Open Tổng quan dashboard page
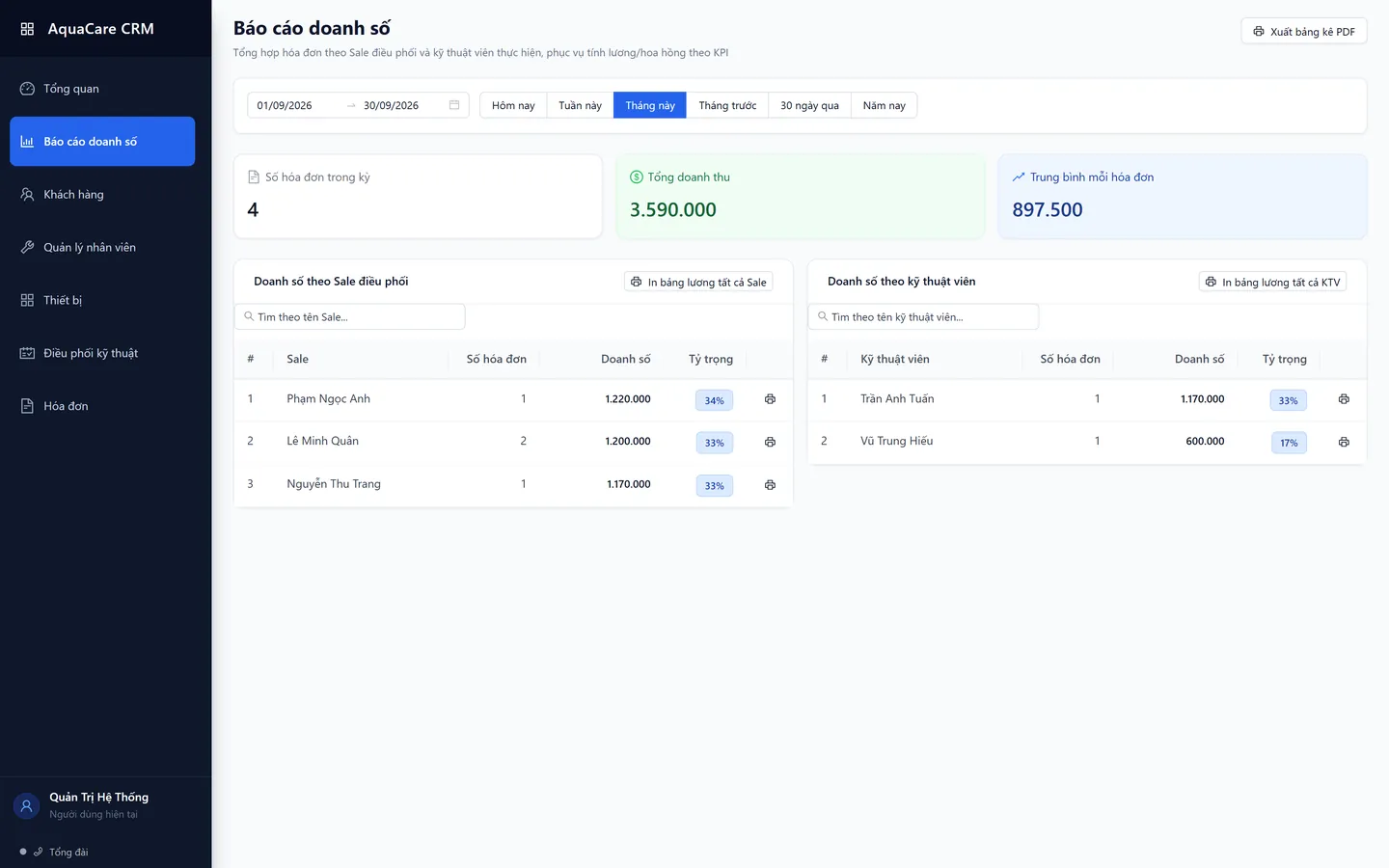Viewport: 1389px width, 868px height. point(102,89)
